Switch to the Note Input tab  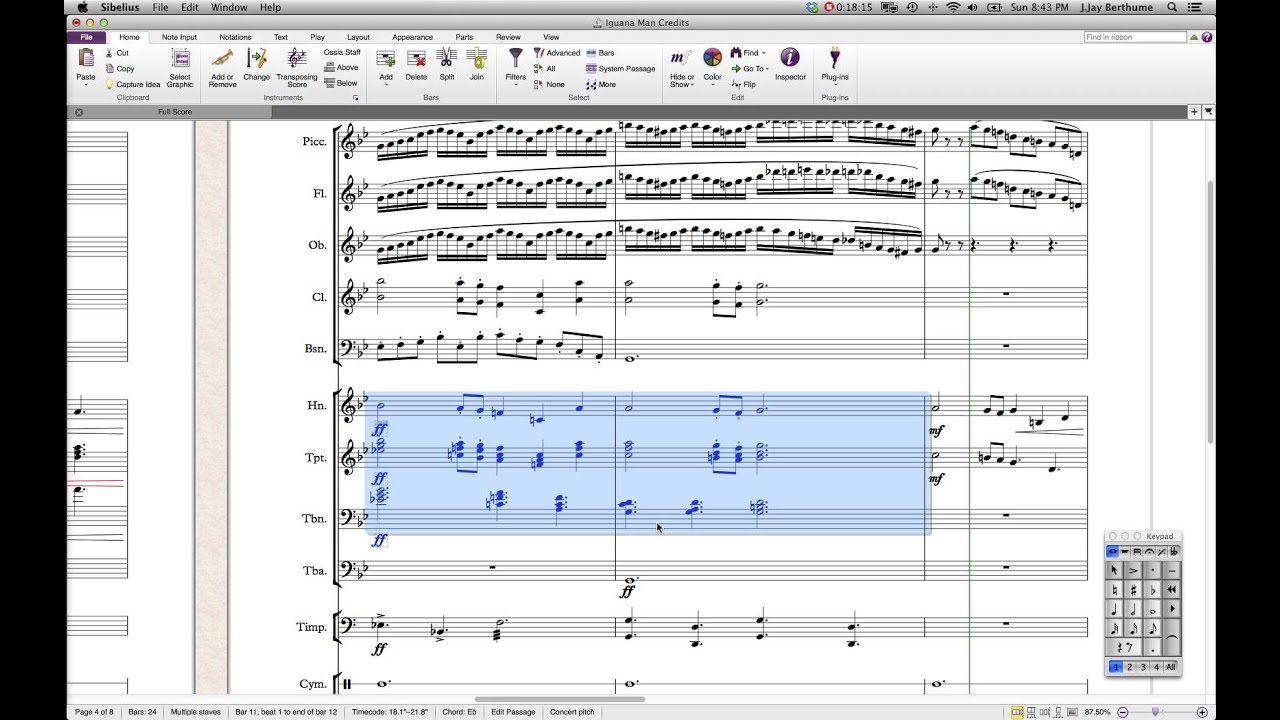coord(180,37)
